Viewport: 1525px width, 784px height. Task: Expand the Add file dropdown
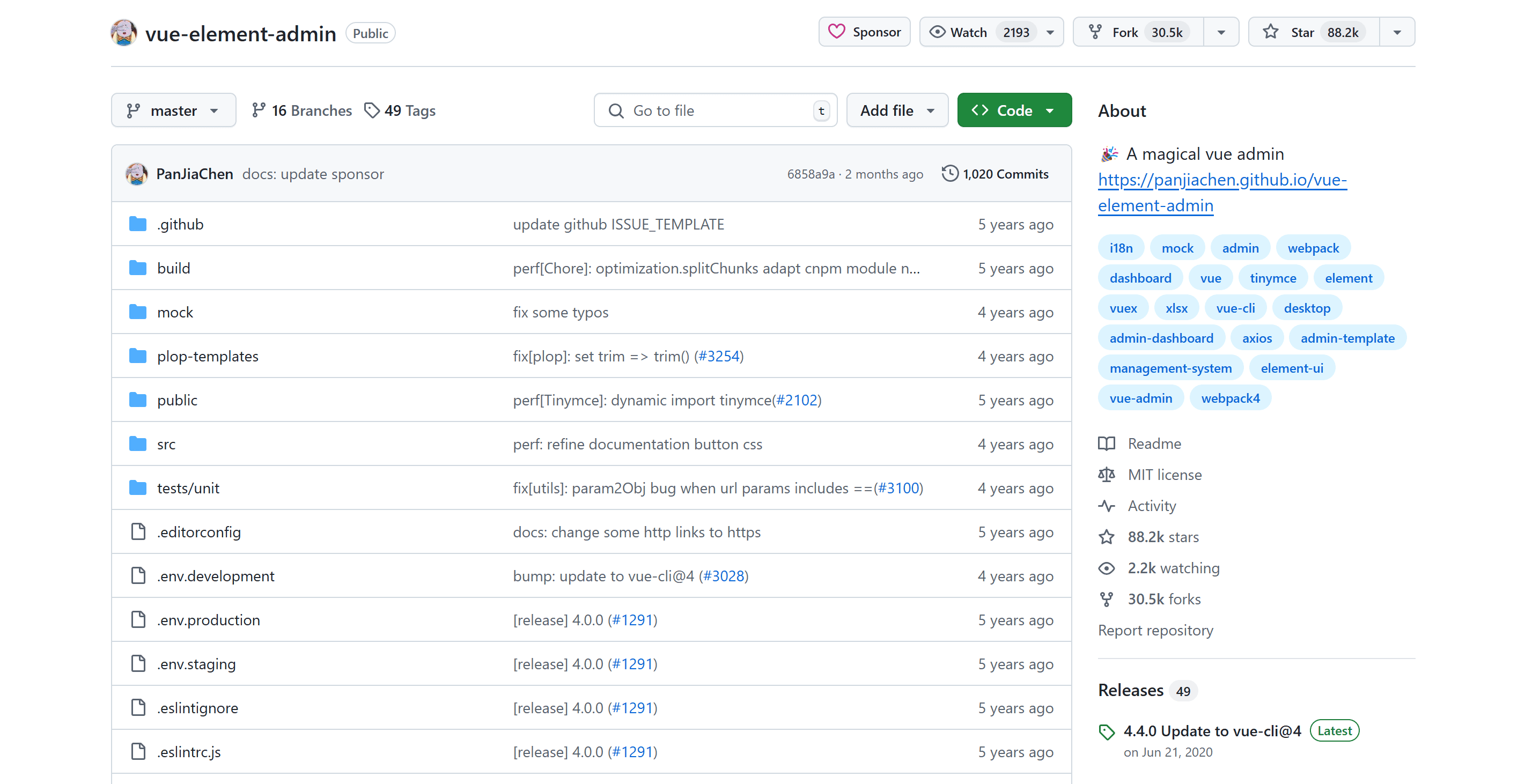click(896, 110)
